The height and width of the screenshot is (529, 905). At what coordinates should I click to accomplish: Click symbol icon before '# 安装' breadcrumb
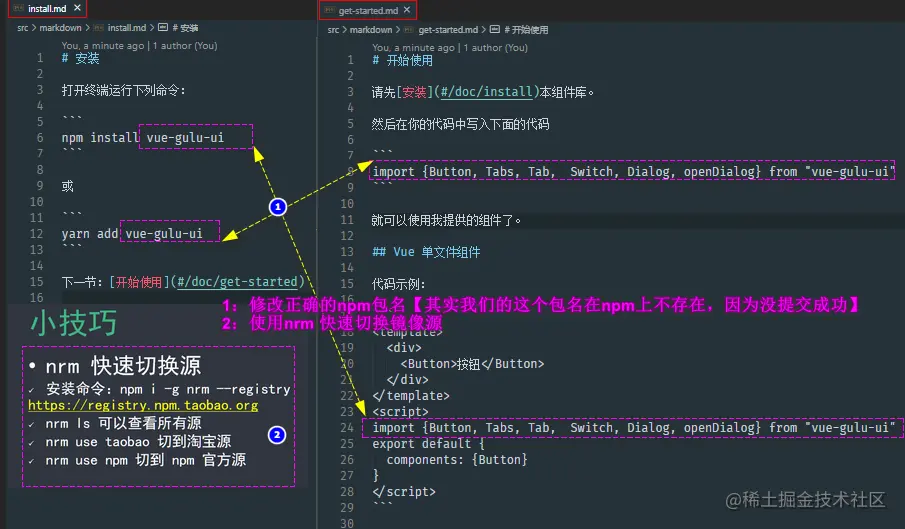(163, 27)
